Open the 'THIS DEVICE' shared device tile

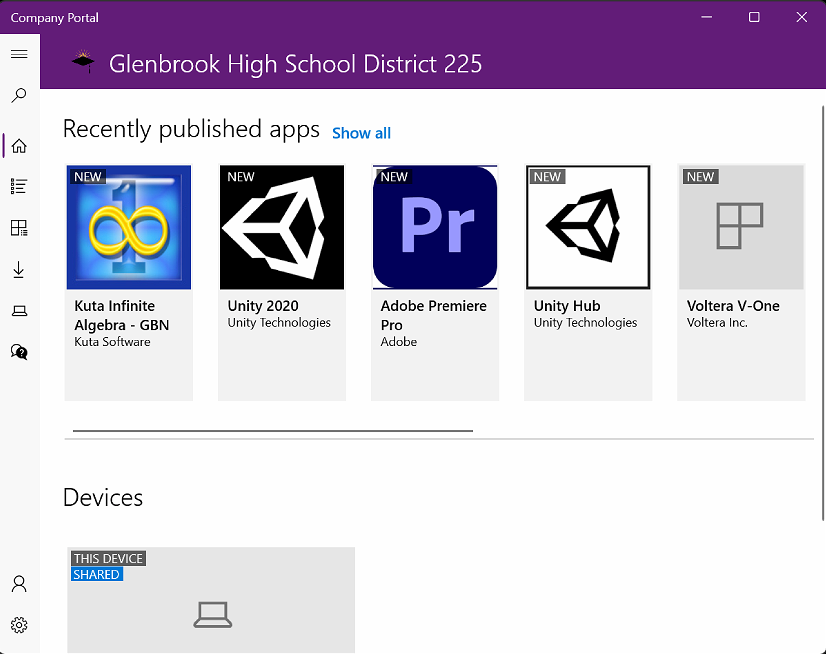pos(211,600)
